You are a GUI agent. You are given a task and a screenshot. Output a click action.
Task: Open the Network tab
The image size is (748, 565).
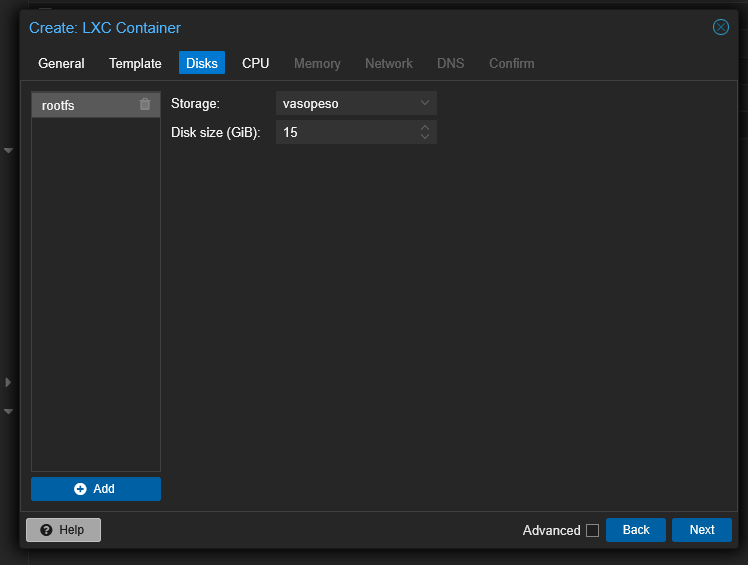pyautogui.click(x=389, y=63)
